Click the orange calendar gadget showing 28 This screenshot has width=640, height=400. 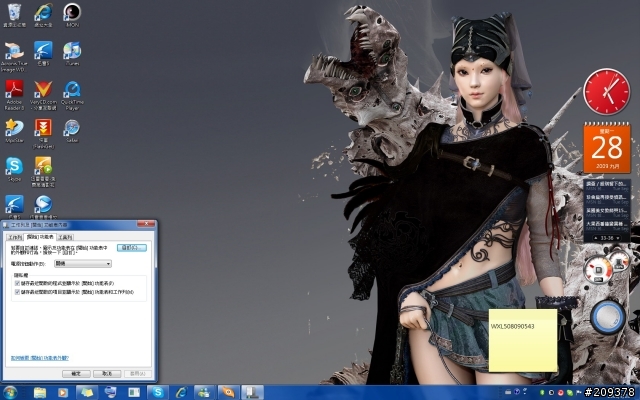[x=607, y=147]
